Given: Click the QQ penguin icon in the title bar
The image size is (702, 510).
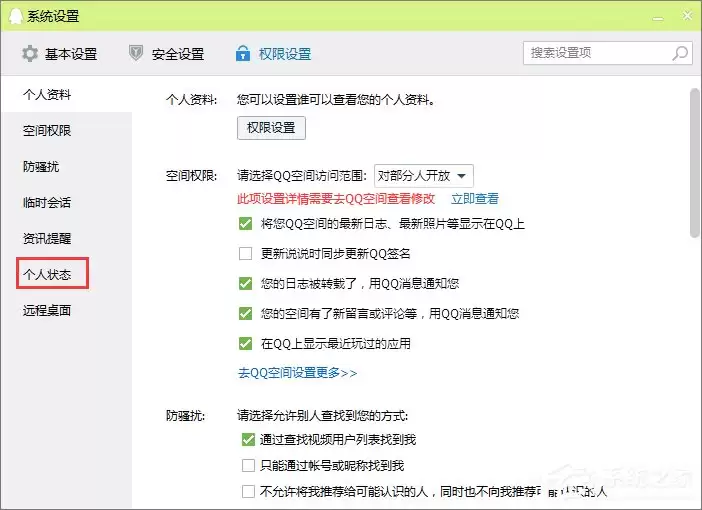Looking at the screenshot, I should click(16, 16).
